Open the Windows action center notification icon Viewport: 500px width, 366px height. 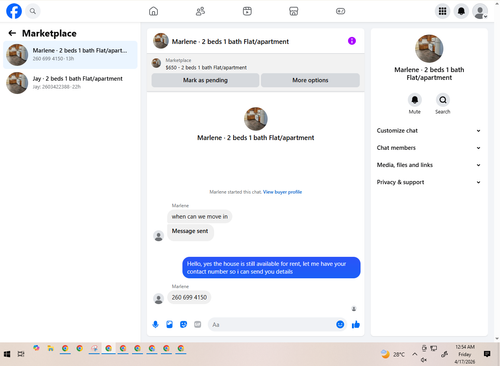point(487,354)
